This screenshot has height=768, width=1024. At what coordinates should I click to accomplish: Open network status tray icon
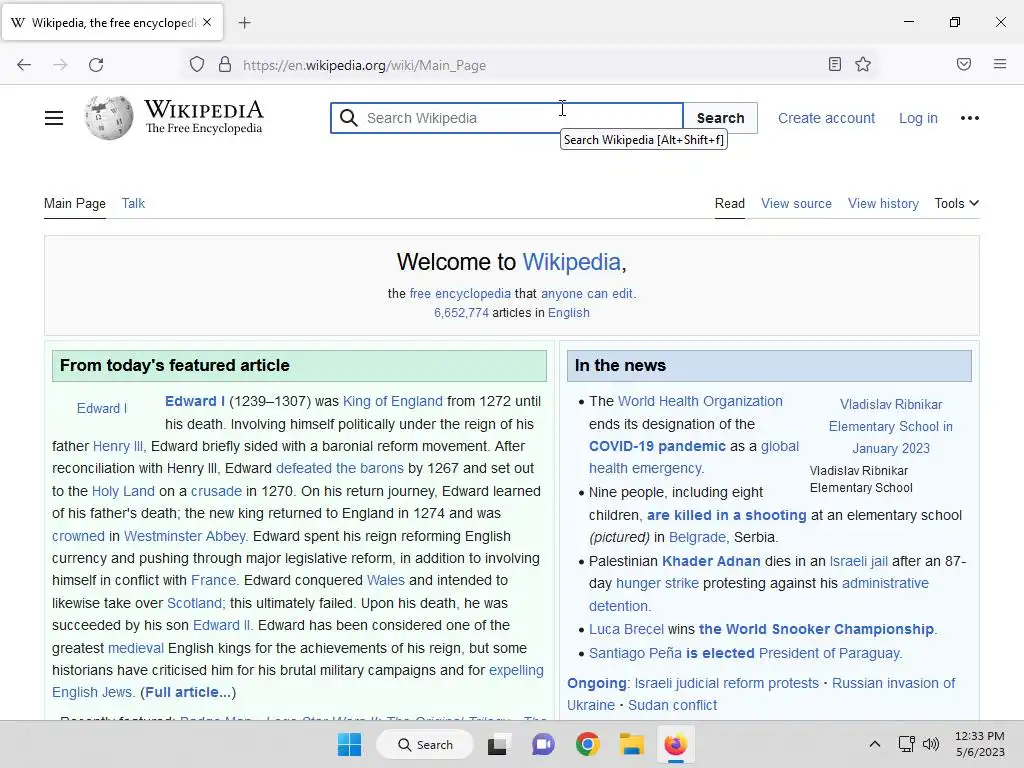[x=906, y=744]
